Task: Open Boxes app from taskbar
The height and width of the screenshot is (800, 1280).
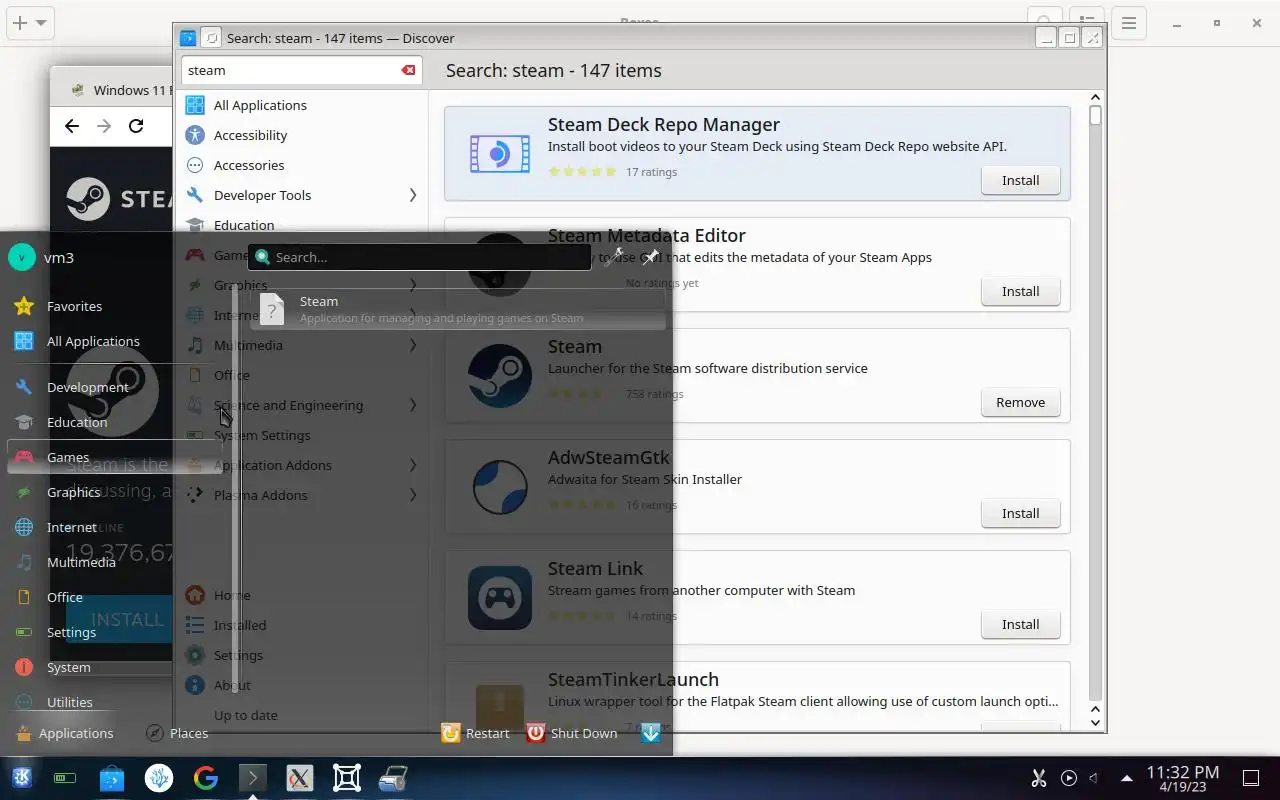Action: (x=347, y=778)
